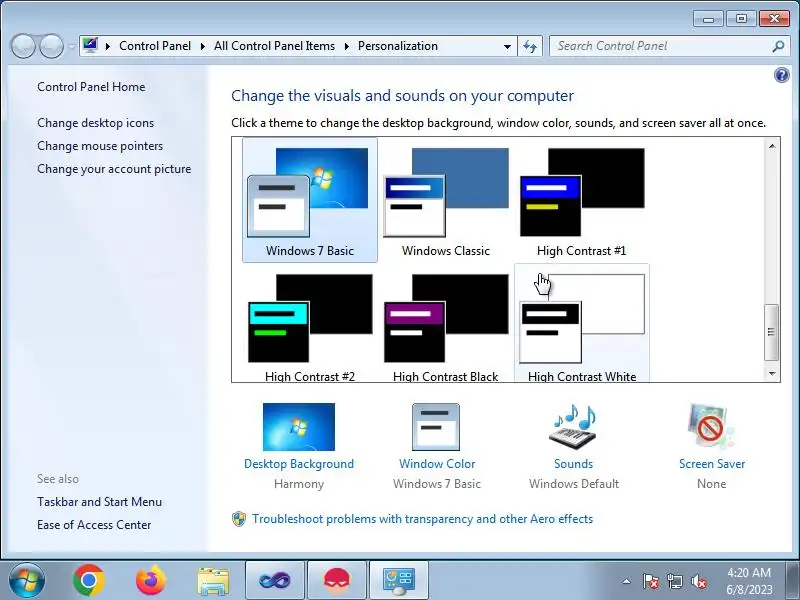Expand arrow after All Control Panel Items
This screenshot has height=600, width=800.
pos(346,46)
